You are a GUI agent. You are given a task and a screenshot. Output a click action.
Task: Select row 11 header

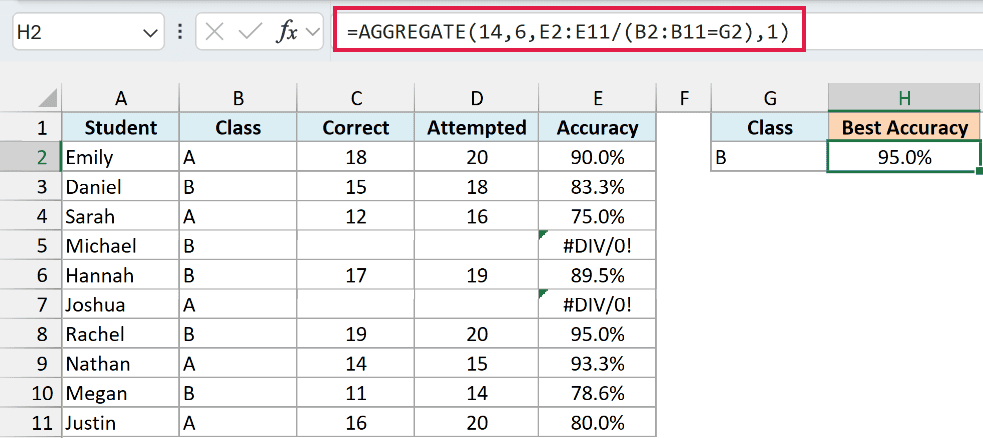point(31,422)
